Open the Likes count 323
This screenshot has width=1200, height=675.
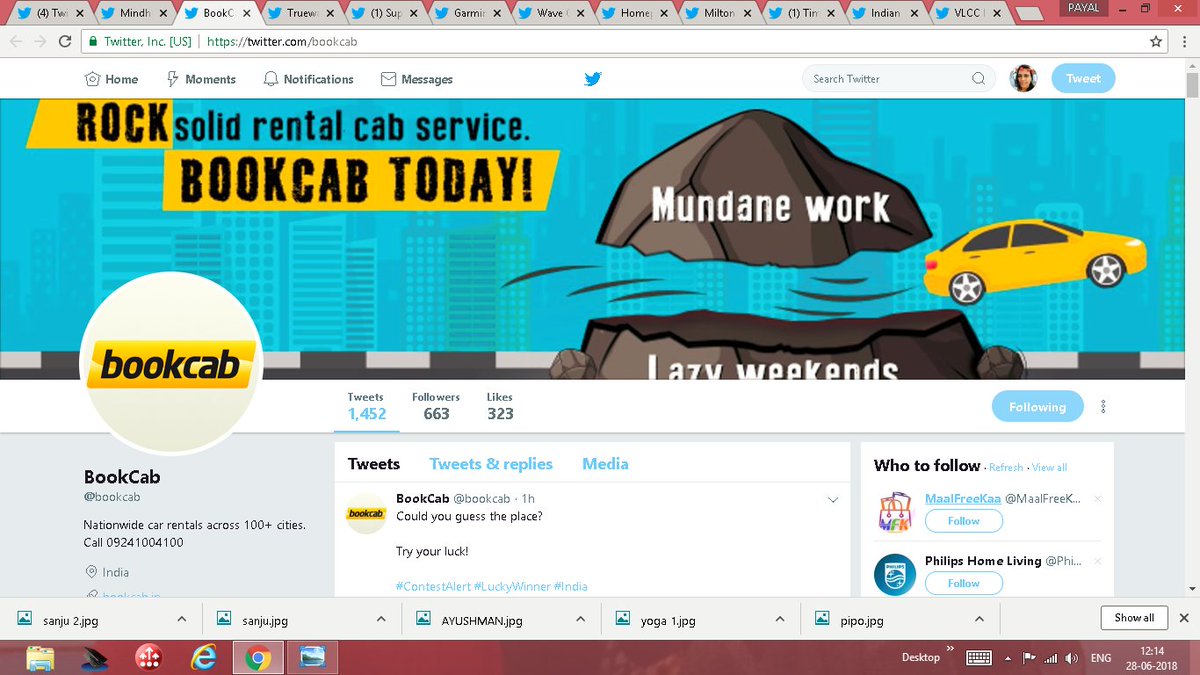pyautogui.click(x=500, y=406)
